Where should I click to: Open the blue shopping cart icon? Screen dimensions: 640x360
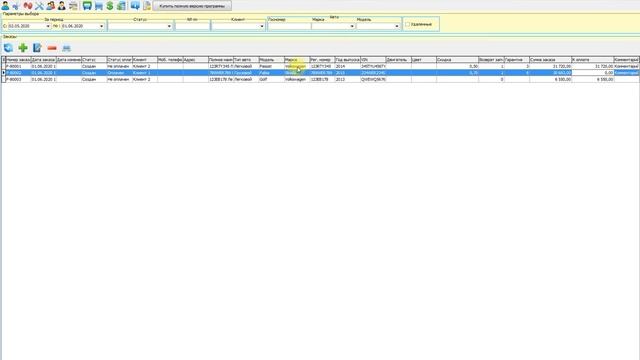pyautogui.click(x=98, y=6)
